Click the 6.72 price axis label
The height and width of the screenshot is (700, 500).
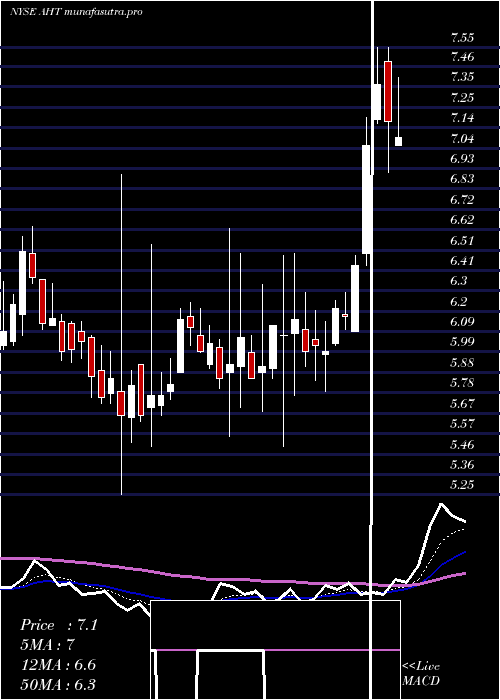point(462,199)
